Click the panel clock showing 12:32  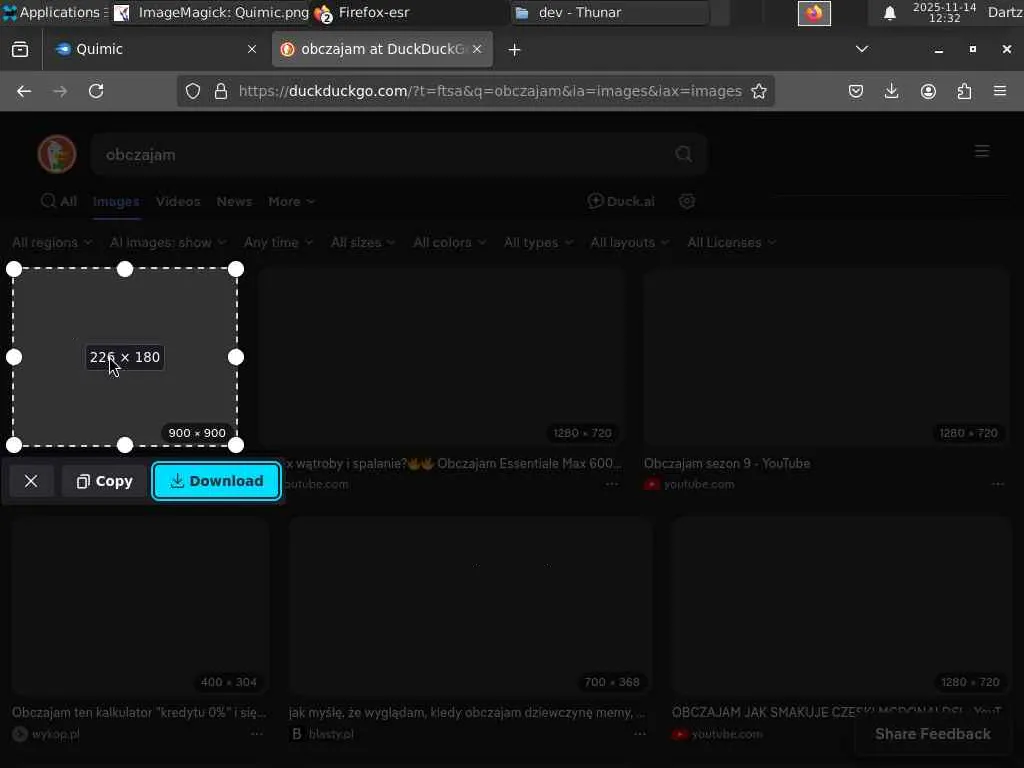click(944, 12)
